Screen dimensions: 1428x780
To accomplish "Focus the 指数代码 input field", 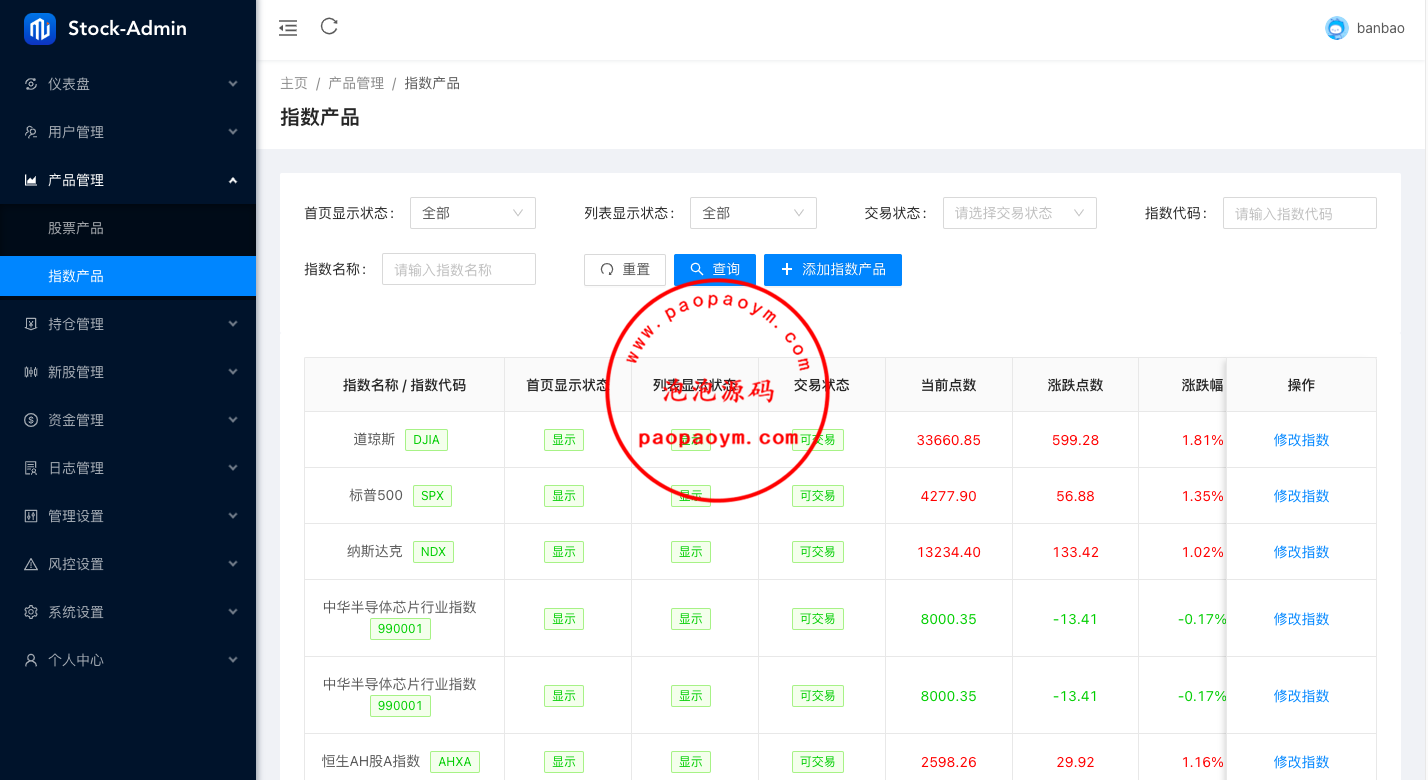I will [1298, 213].
